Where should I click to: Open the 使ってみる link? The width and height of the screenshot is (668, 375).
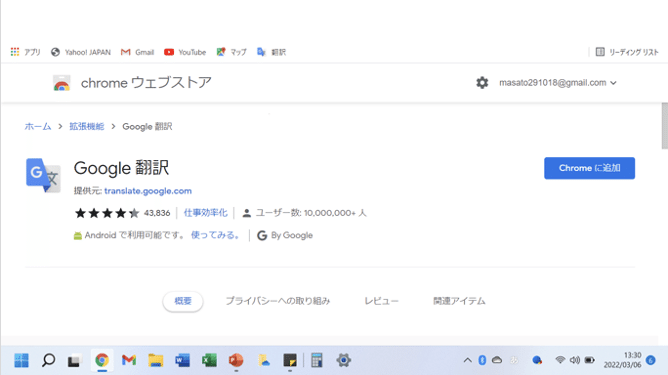click(x=215, y=235)
